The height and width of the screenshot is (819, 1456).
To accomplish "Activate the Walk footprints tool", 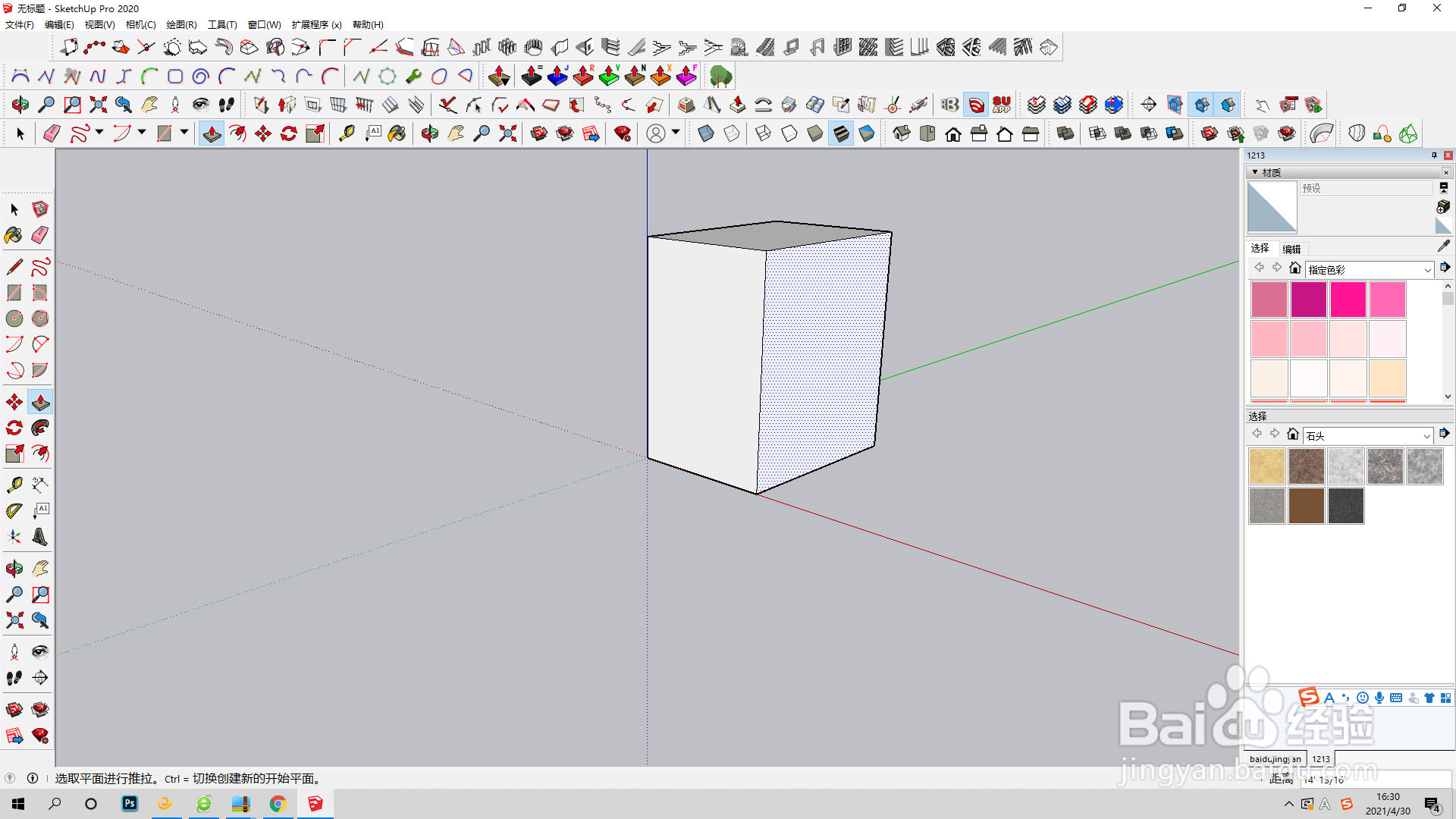I will (x=14, y=678).
